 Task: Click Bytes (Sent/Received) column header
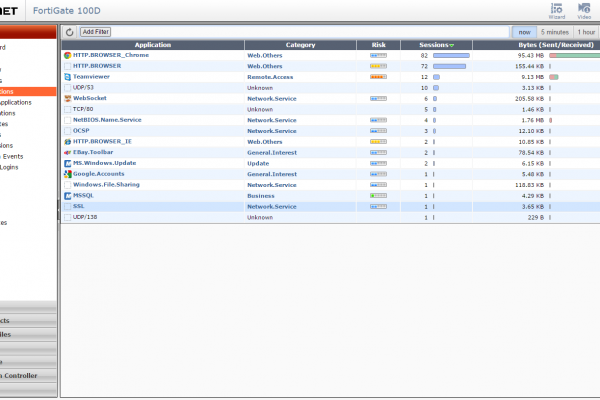[556, 45]
